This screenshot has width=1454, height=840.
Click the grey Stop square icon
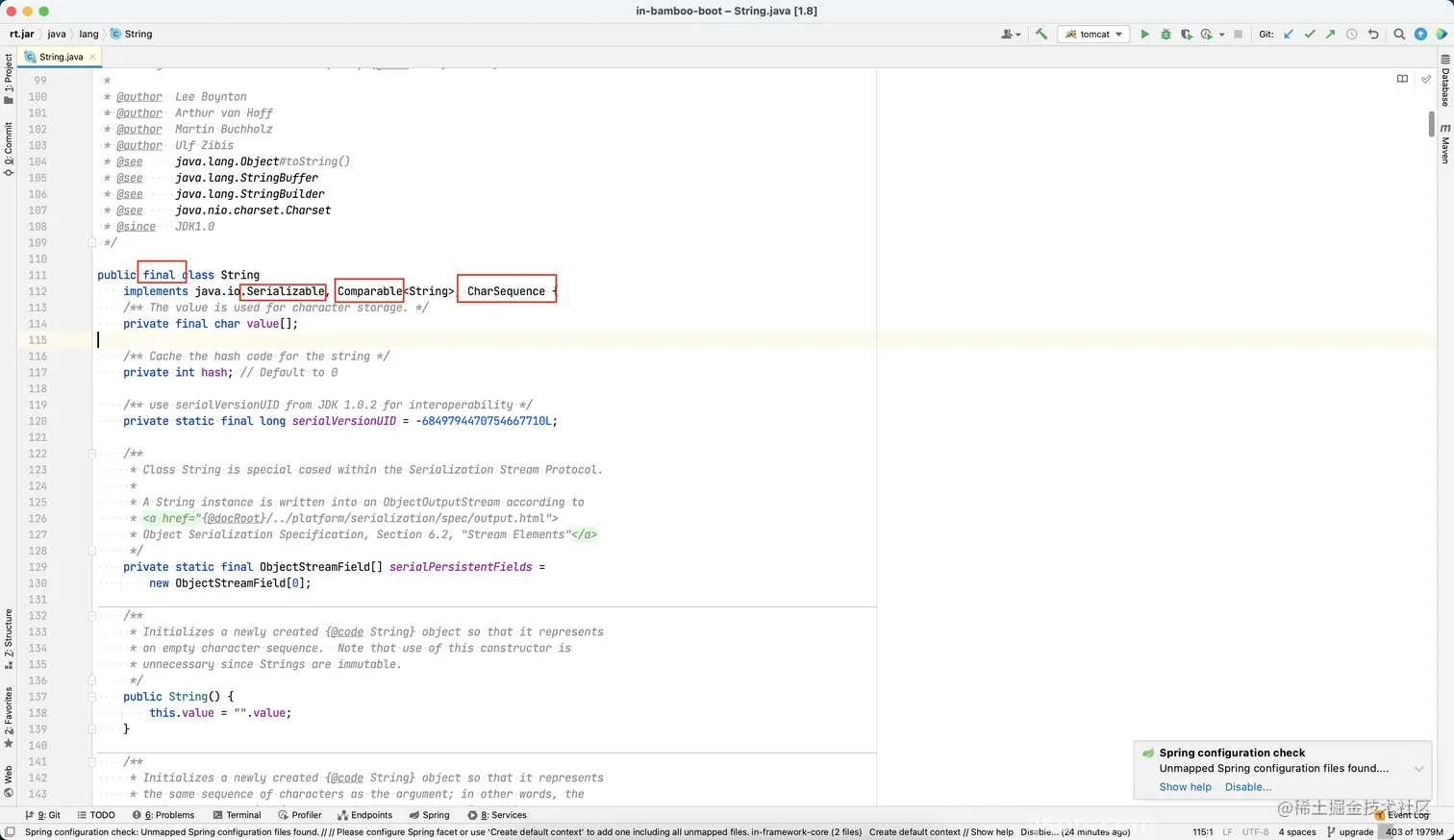tap(1239, 34)
